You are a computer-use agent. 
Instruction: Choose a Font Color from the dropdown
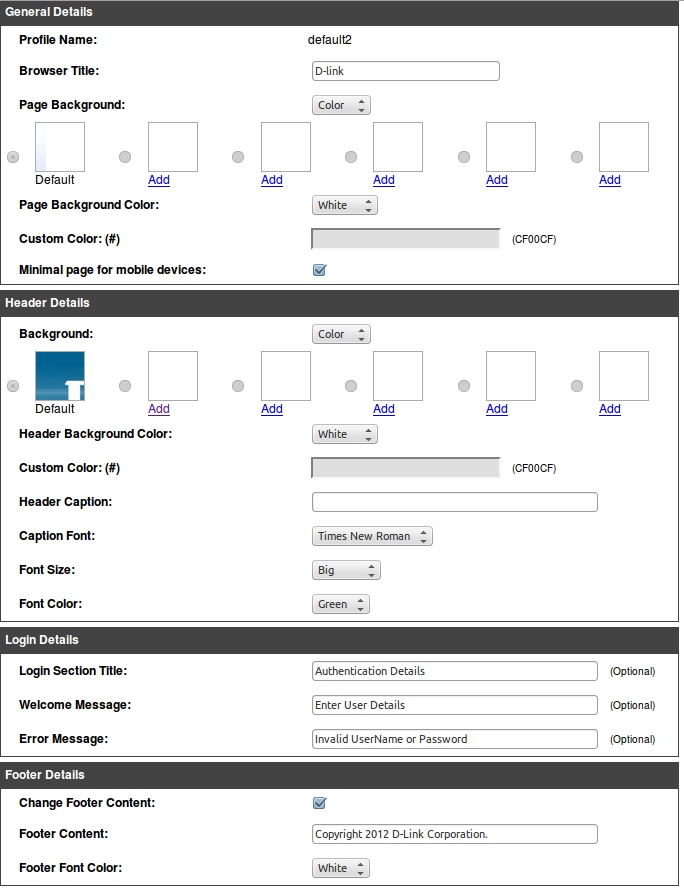click(341, 604)
